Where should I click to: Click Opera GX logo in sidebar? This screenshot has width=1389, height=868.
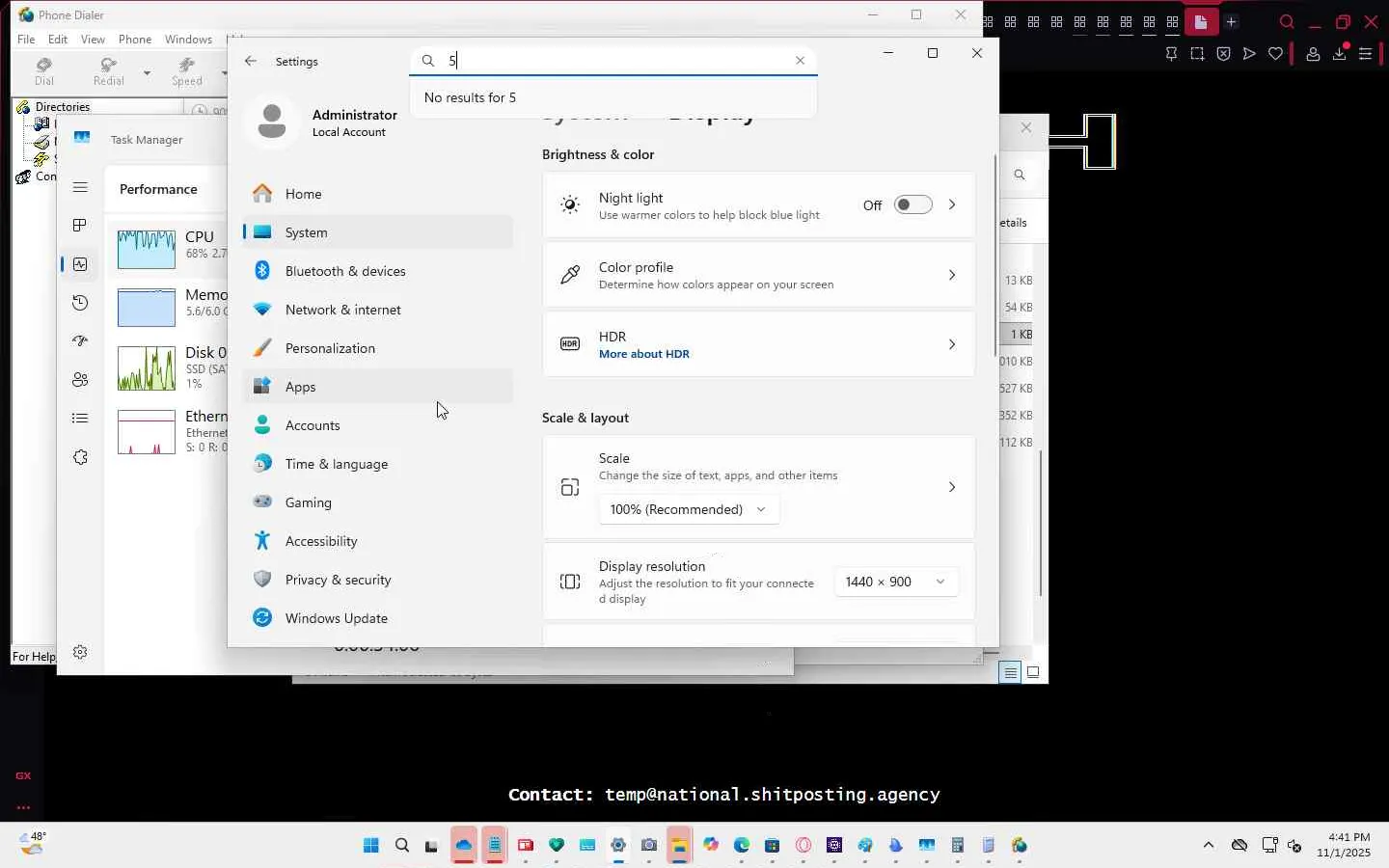pyautogui.click(x=23, y=775)
